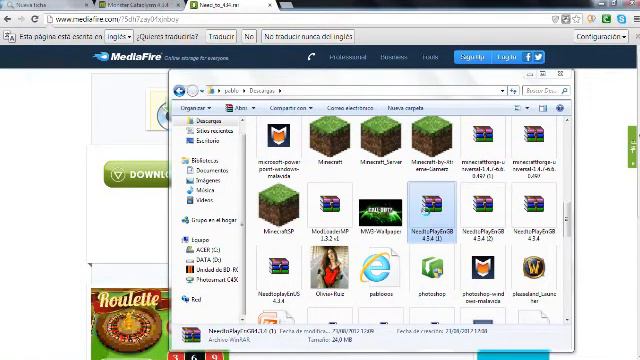The image size is (640, 360).
Task: Open the Minecraft_Server file icon
Action: click(x=381, y=137)
